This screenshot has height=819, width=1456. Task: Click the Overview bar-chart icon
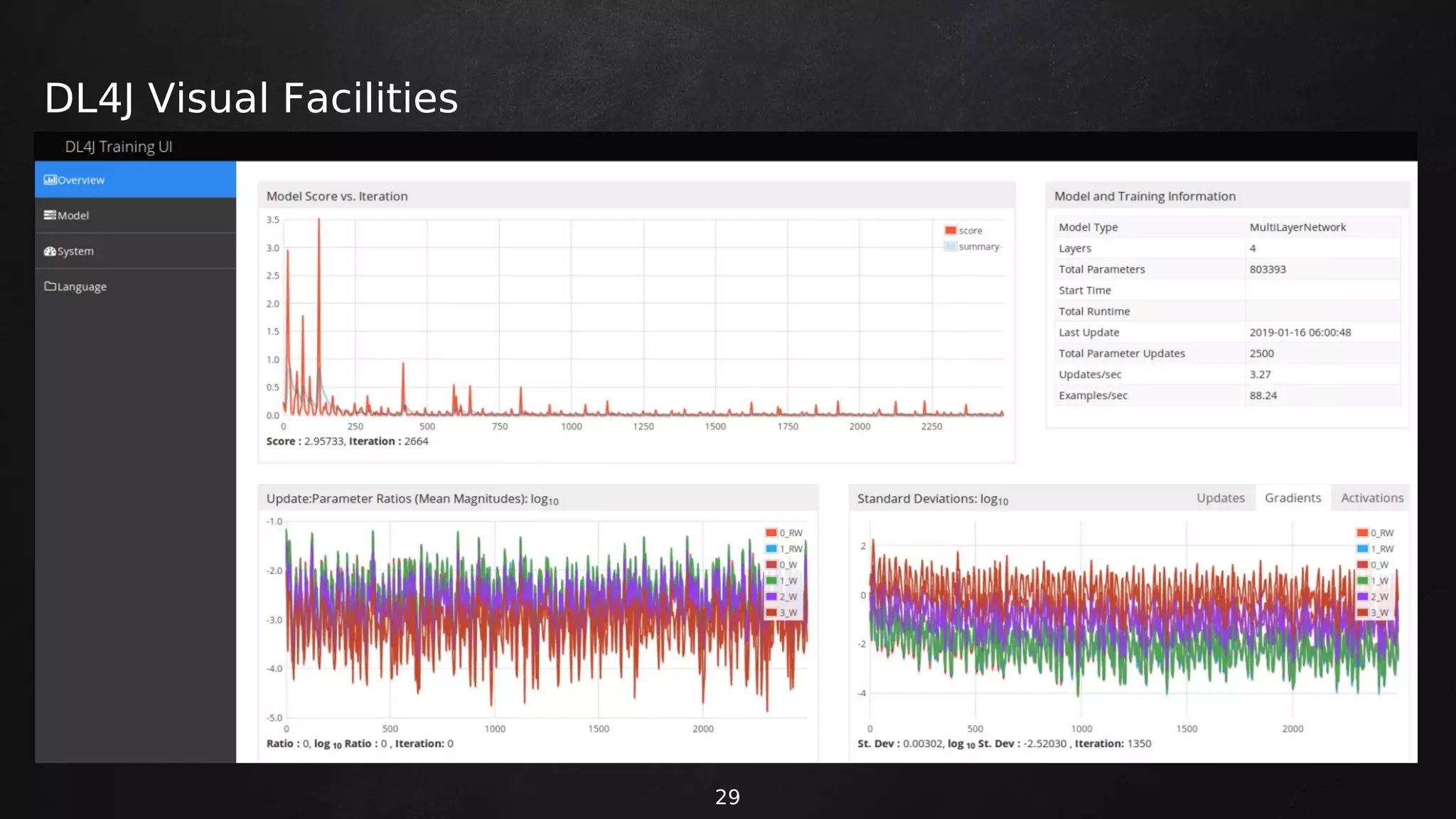click(x=50, y=180)
